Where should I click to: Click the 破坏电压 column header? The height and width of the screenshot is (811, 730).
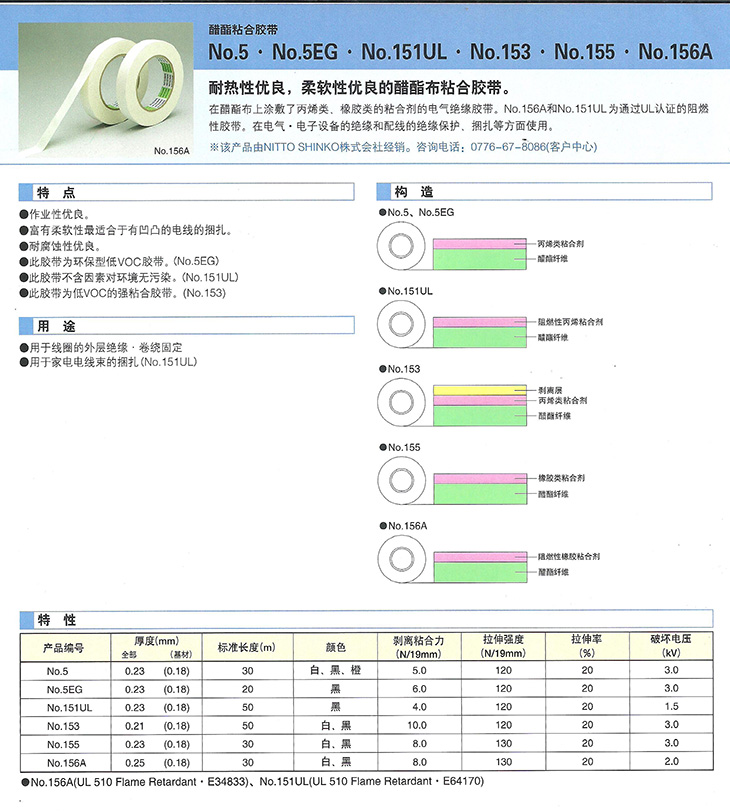671,645
